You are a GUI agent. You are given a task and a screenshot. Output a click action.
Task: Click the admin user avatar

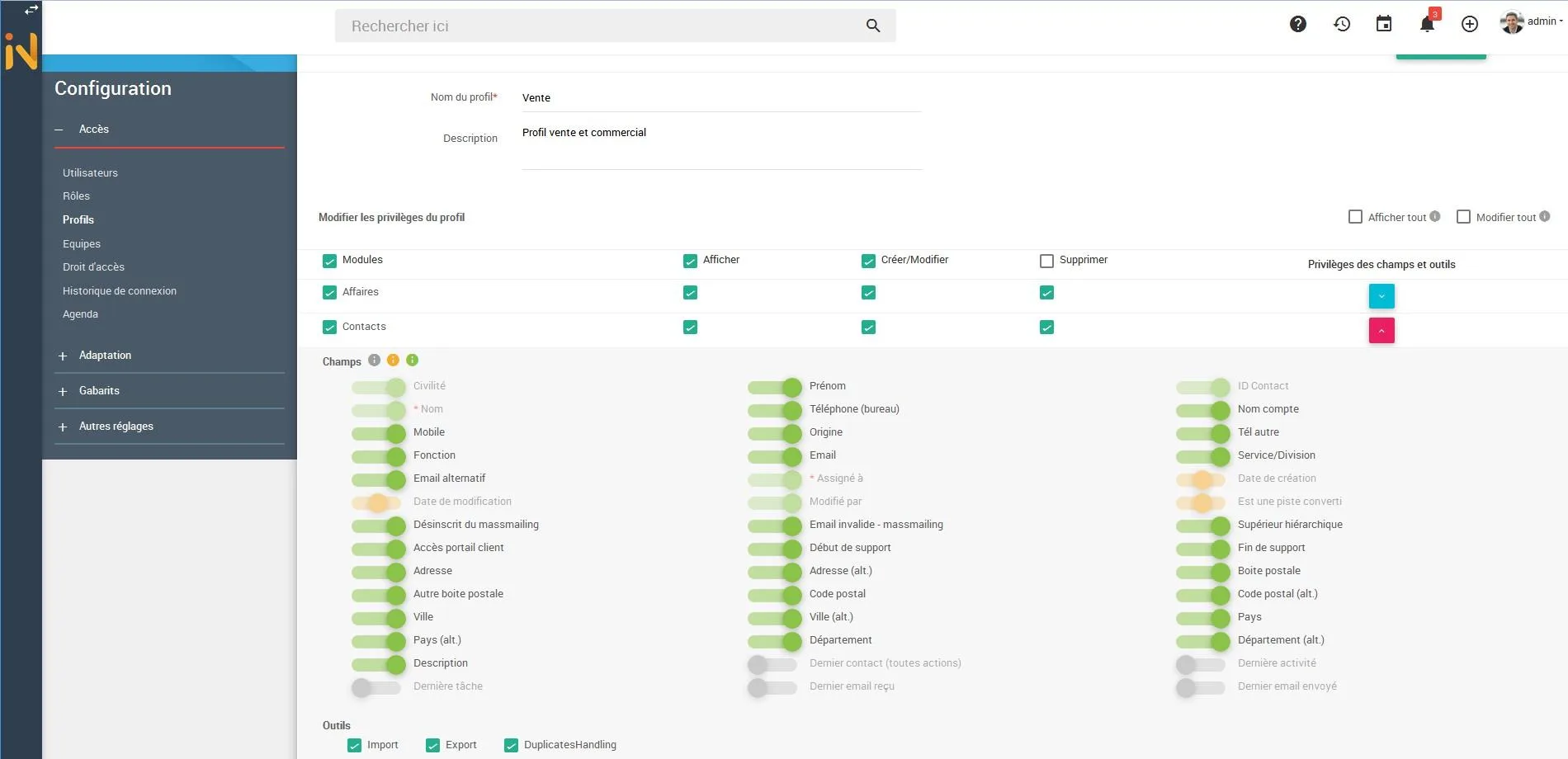pyautogui.click(x=1512, y=23)
